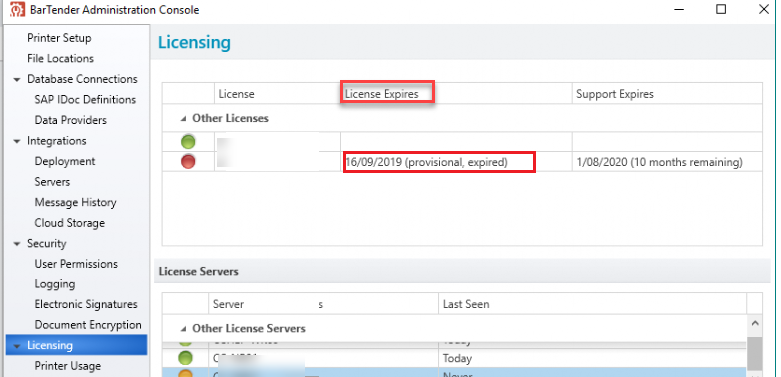Sort by Support Expires column header
781x377 pixels.
coord(667,94)
